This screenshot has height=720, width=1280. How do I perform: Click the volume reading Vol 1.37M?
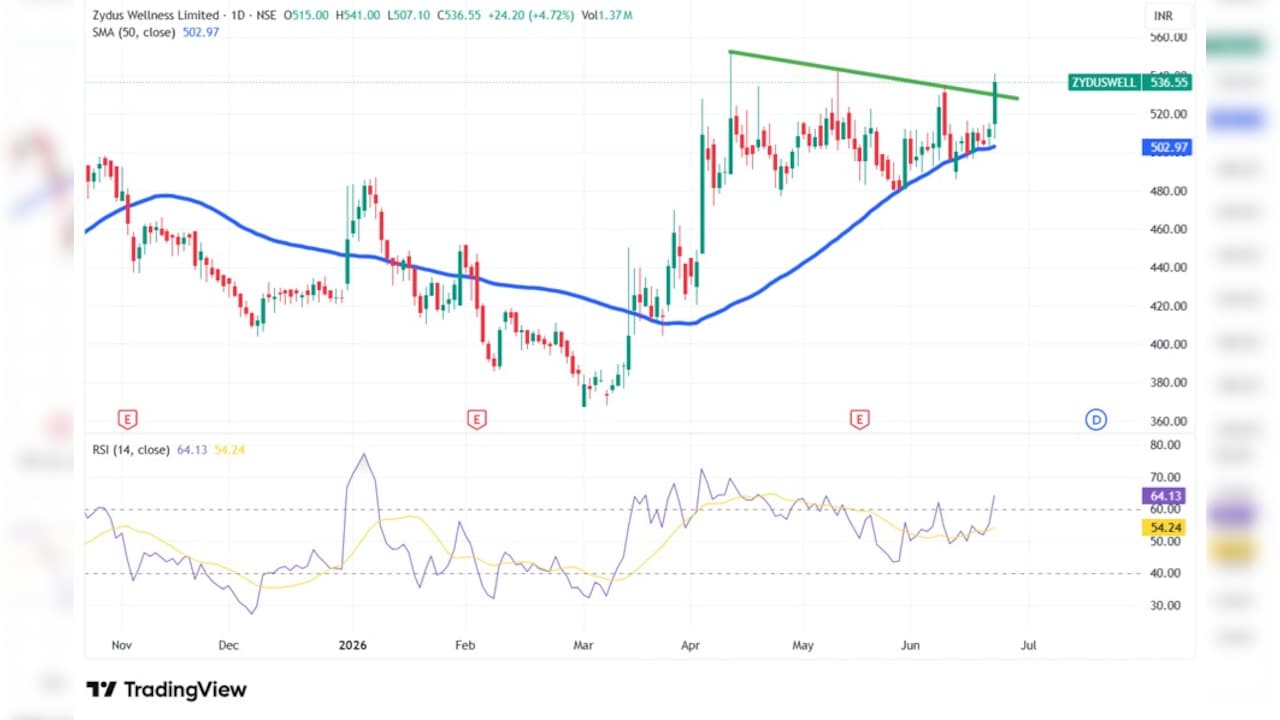click(x=606, y=16)
